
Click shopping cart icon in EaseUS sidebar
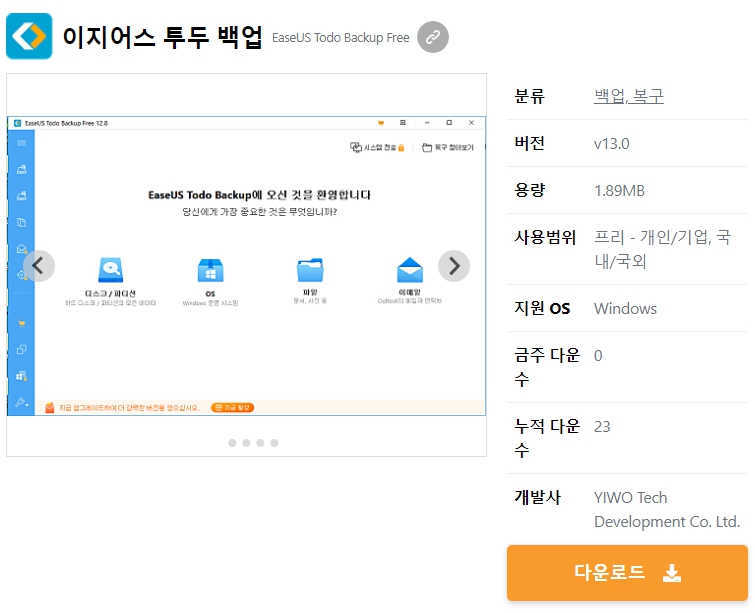tap(21, 323)
